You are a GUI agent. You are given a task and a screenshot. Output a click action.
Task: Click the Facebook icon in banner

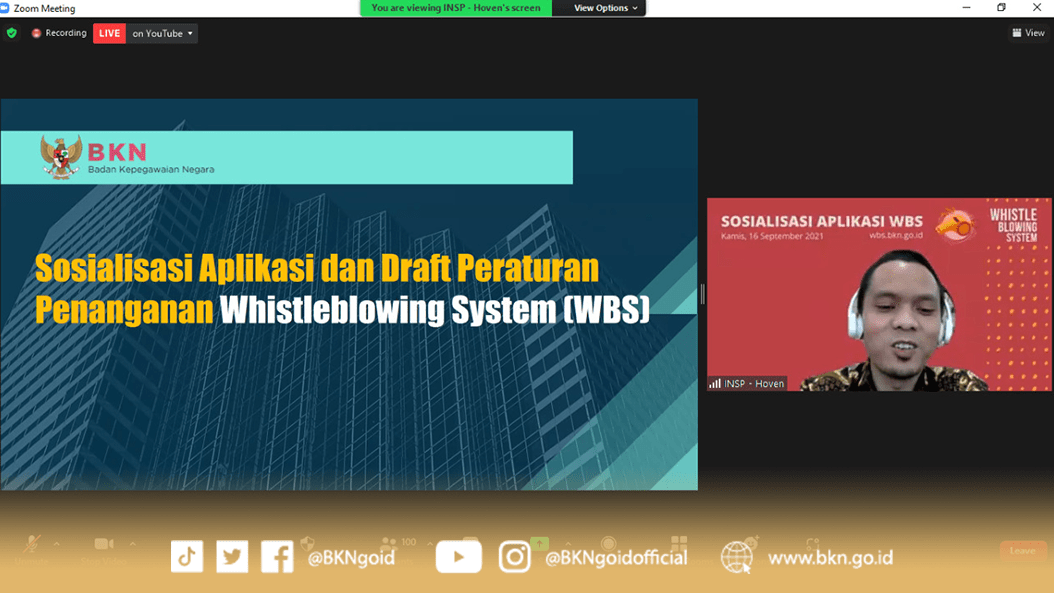pos(277,556)
